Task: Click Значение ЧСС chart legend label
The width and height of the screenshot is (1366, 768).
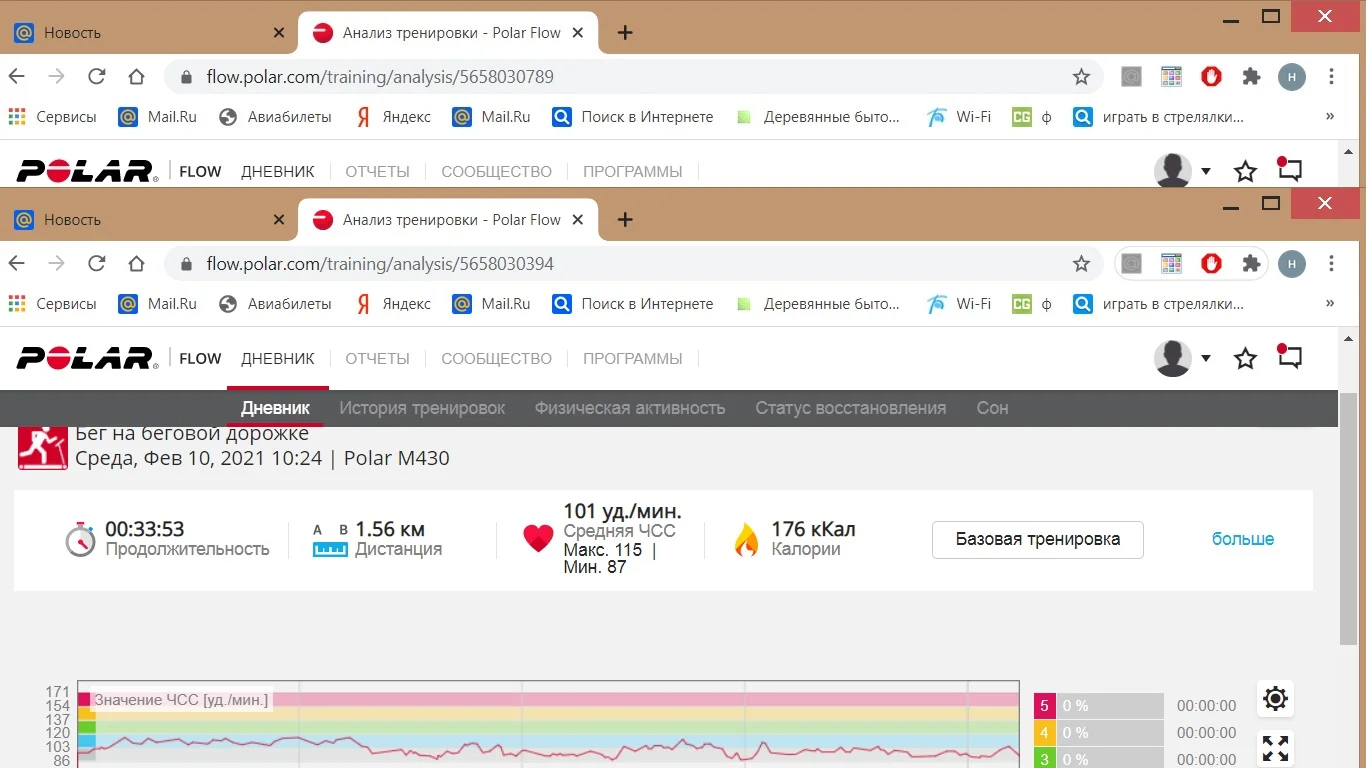Action: point(181,700)
